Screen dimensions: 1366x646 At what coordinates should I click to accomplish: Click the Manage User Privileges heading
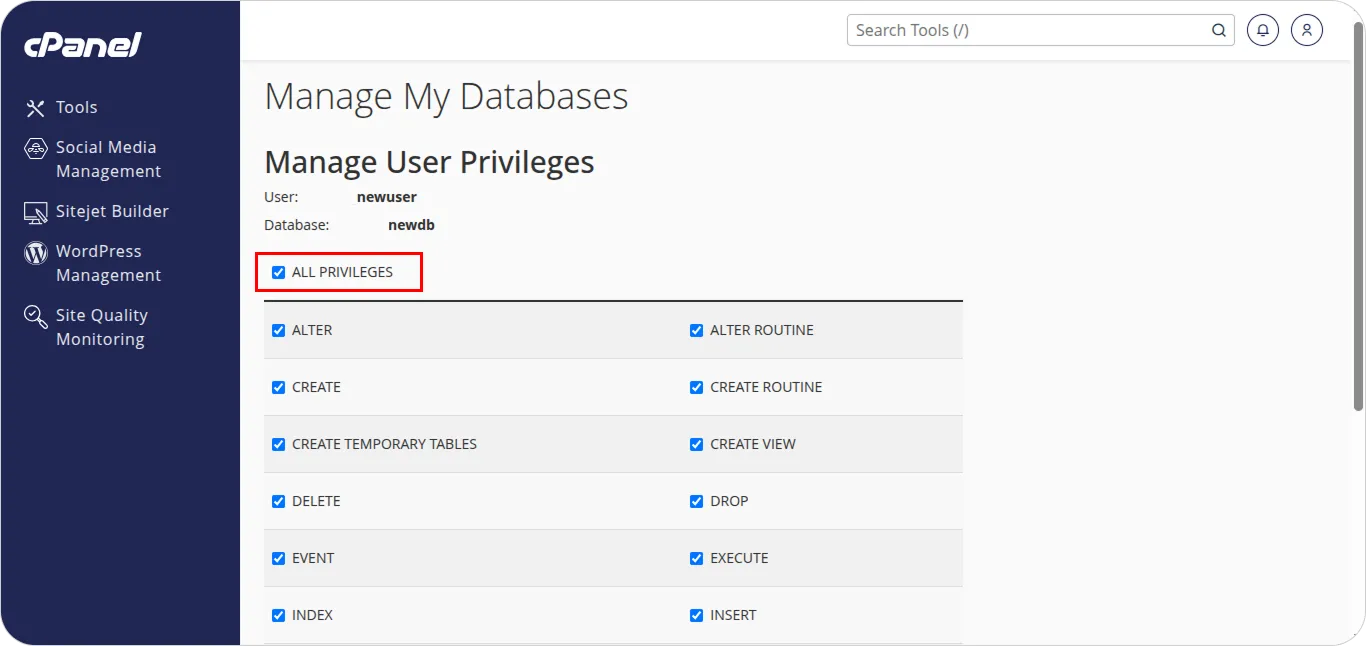[429, 162]
